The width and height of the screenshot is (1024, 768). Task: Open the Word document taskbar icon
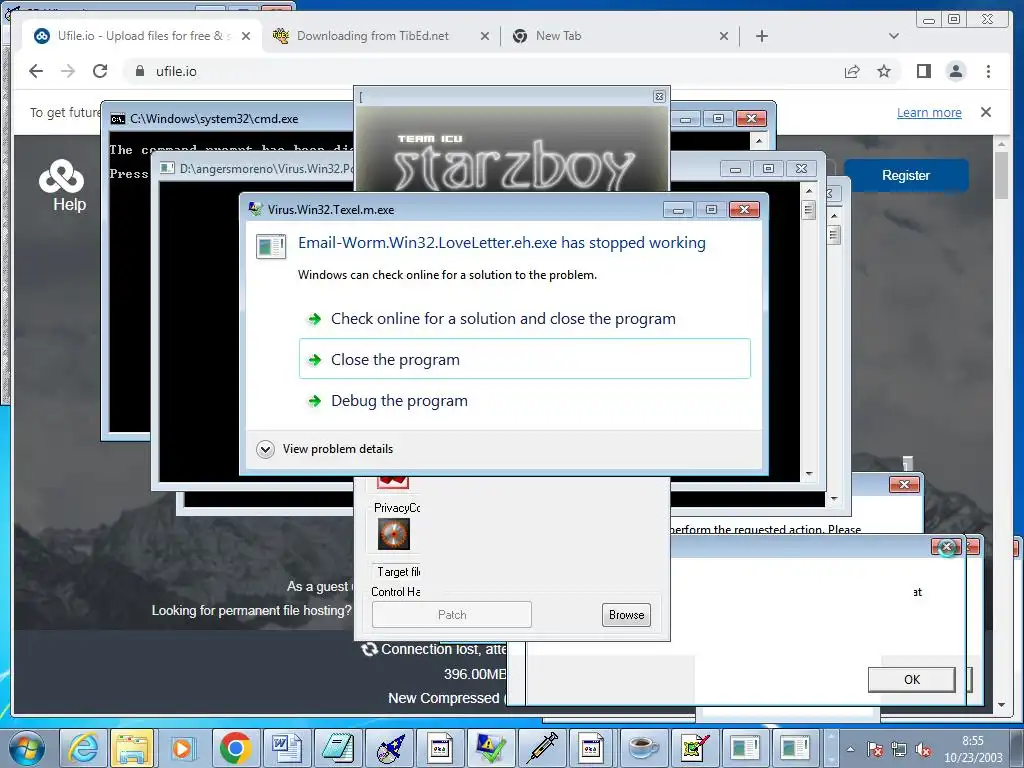(286, 748)
